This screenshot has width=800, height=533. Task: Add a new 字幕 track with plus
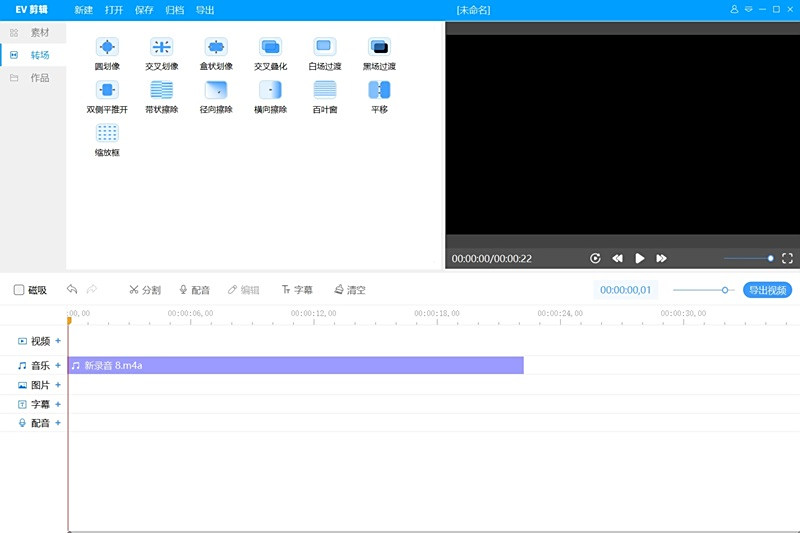coord(58,404)
